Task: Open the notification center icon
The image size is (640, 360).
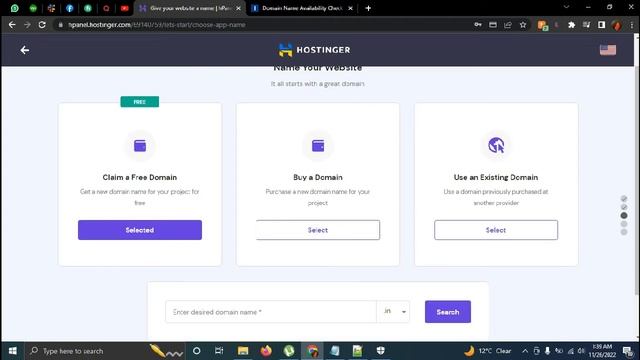Action: (x=627, y=351)
